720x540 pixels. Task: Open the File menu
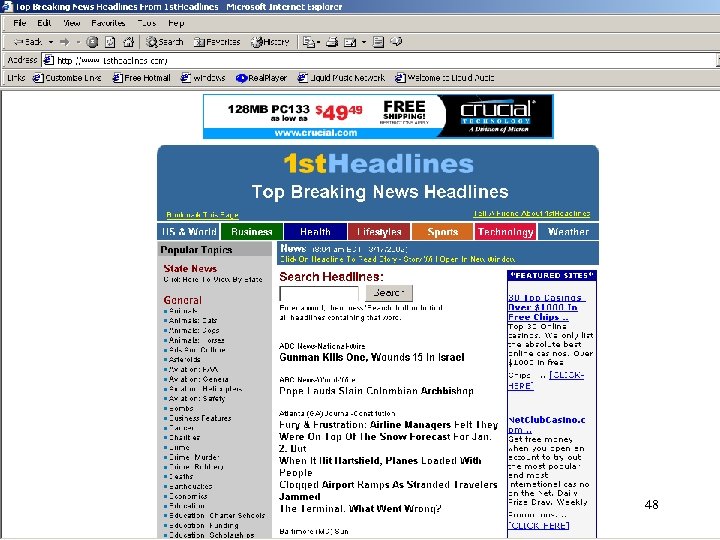pos(20,23)
